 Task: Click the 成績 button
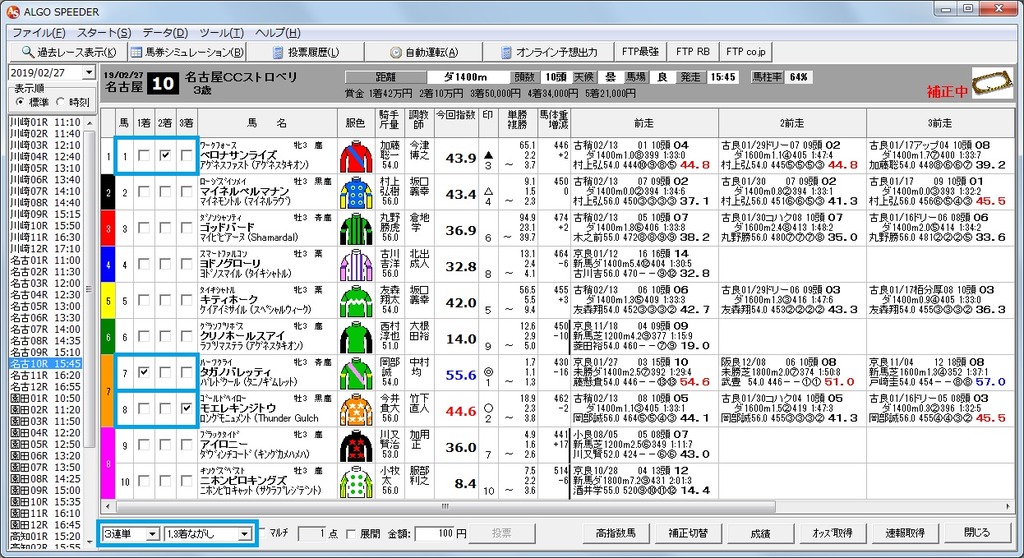click(760, 533)
